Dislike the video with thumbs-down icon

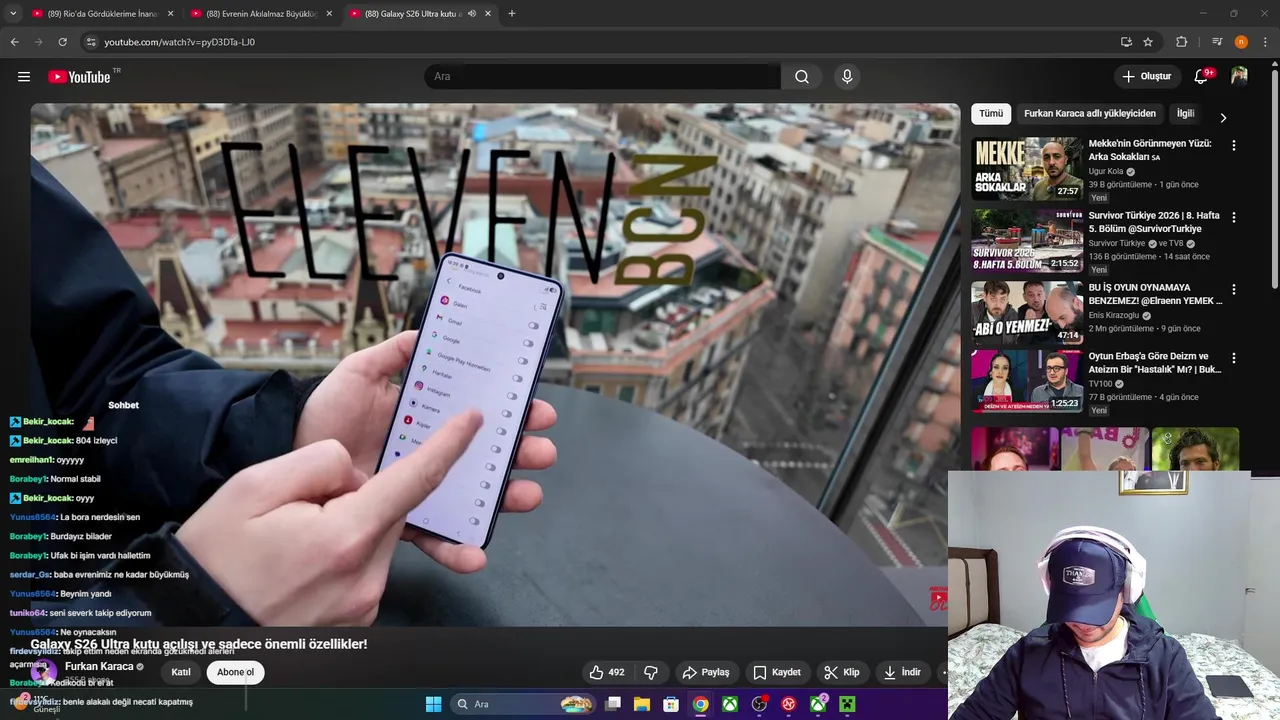coord(651,672)
